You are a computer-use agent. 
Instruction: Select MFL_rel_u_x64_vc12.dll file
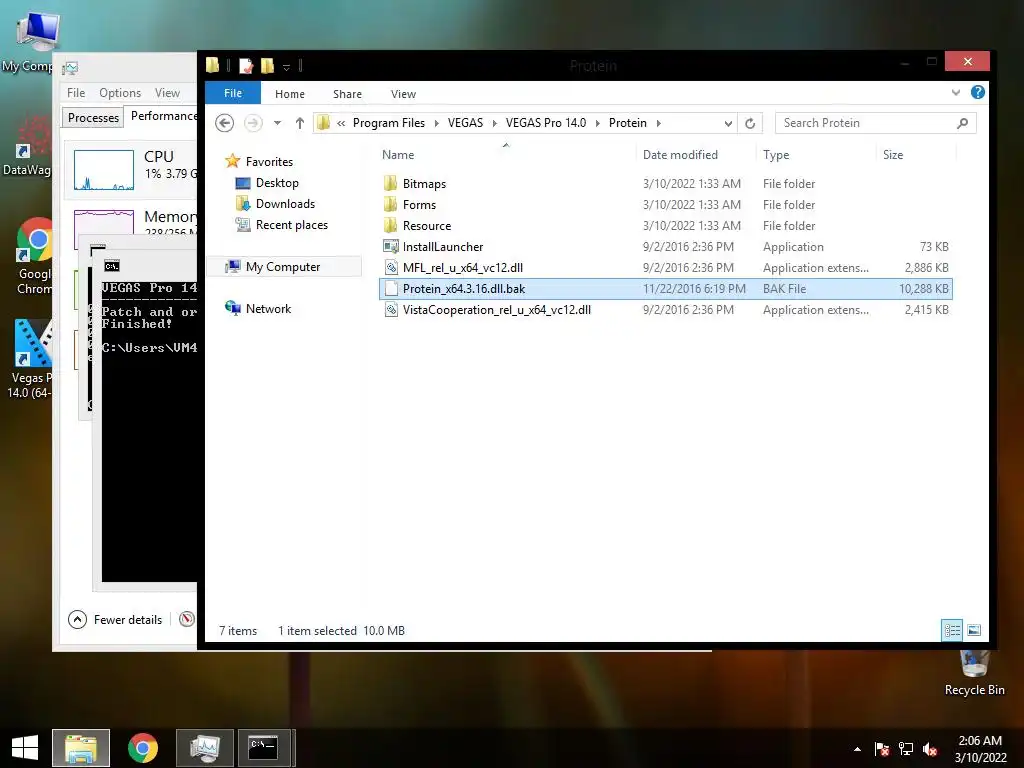[462, 268]
